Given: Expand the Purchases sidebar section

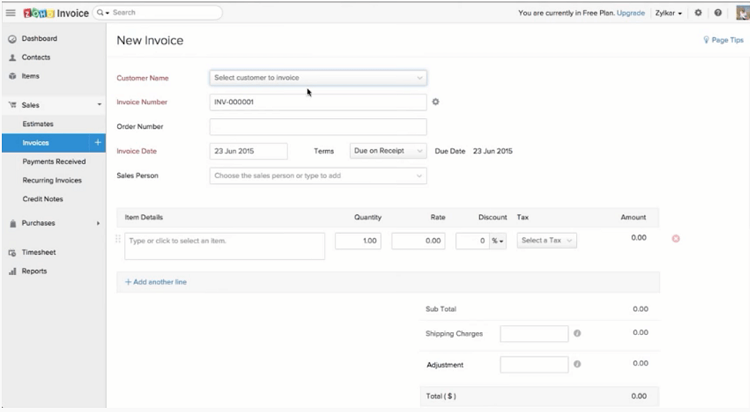Looking at the screenshot, I should pyautogui.click(x=54, y=223).
